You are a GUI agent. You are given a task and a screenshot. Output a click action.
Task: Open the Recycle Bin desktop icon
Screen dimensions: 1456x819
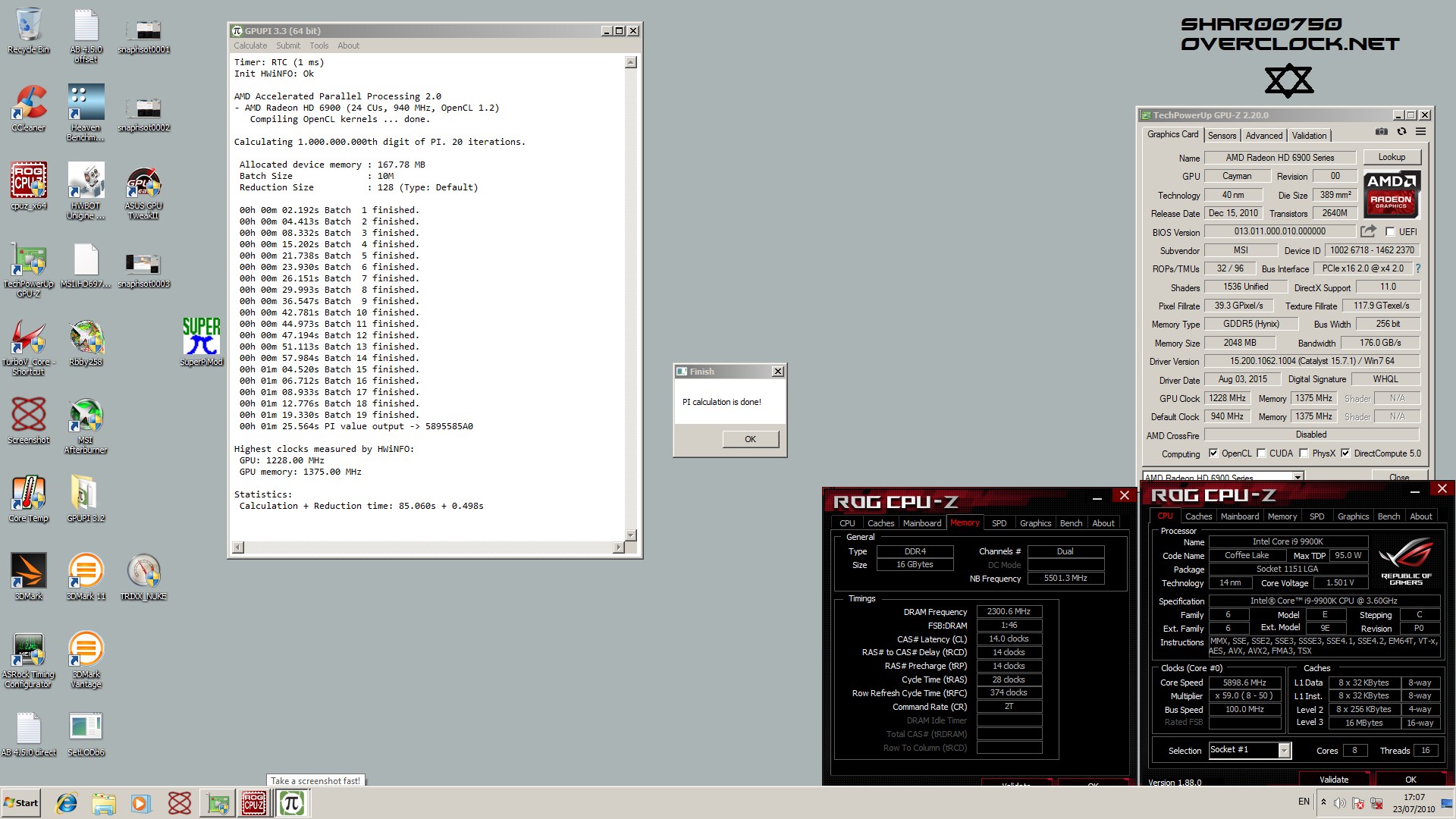click(28, 31)
